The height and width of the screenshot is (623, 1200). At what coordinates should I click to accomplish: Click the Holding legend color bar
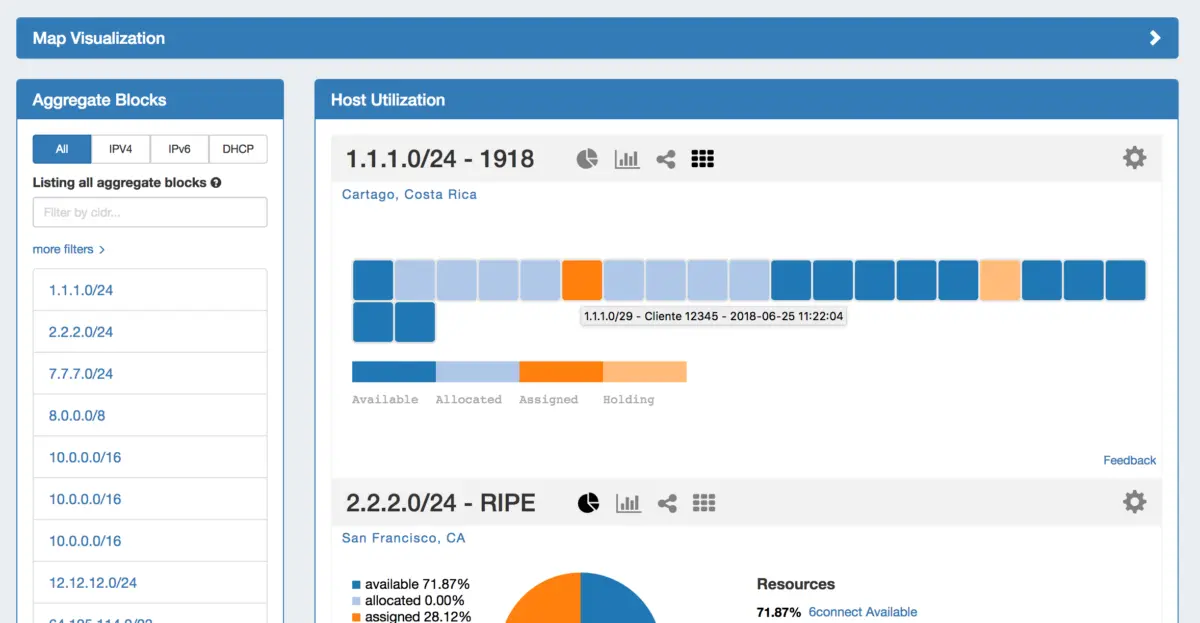(645, 372)
